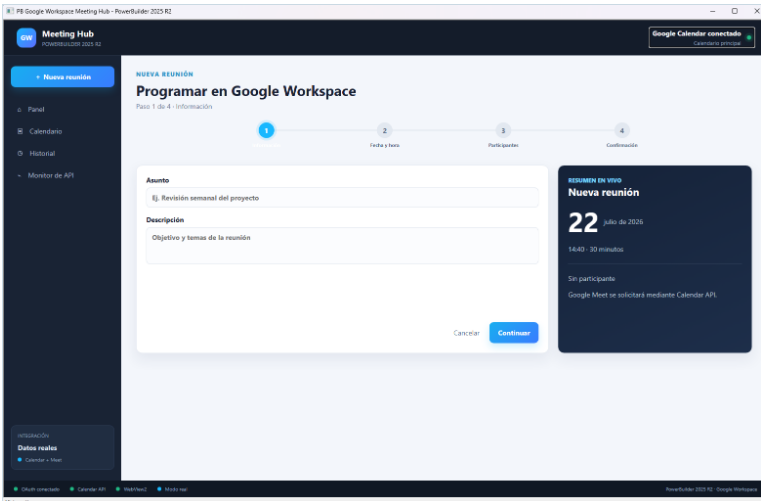
Task: Click "RESUMEN EN VIVO" label
Action: [x=595, y=181]
